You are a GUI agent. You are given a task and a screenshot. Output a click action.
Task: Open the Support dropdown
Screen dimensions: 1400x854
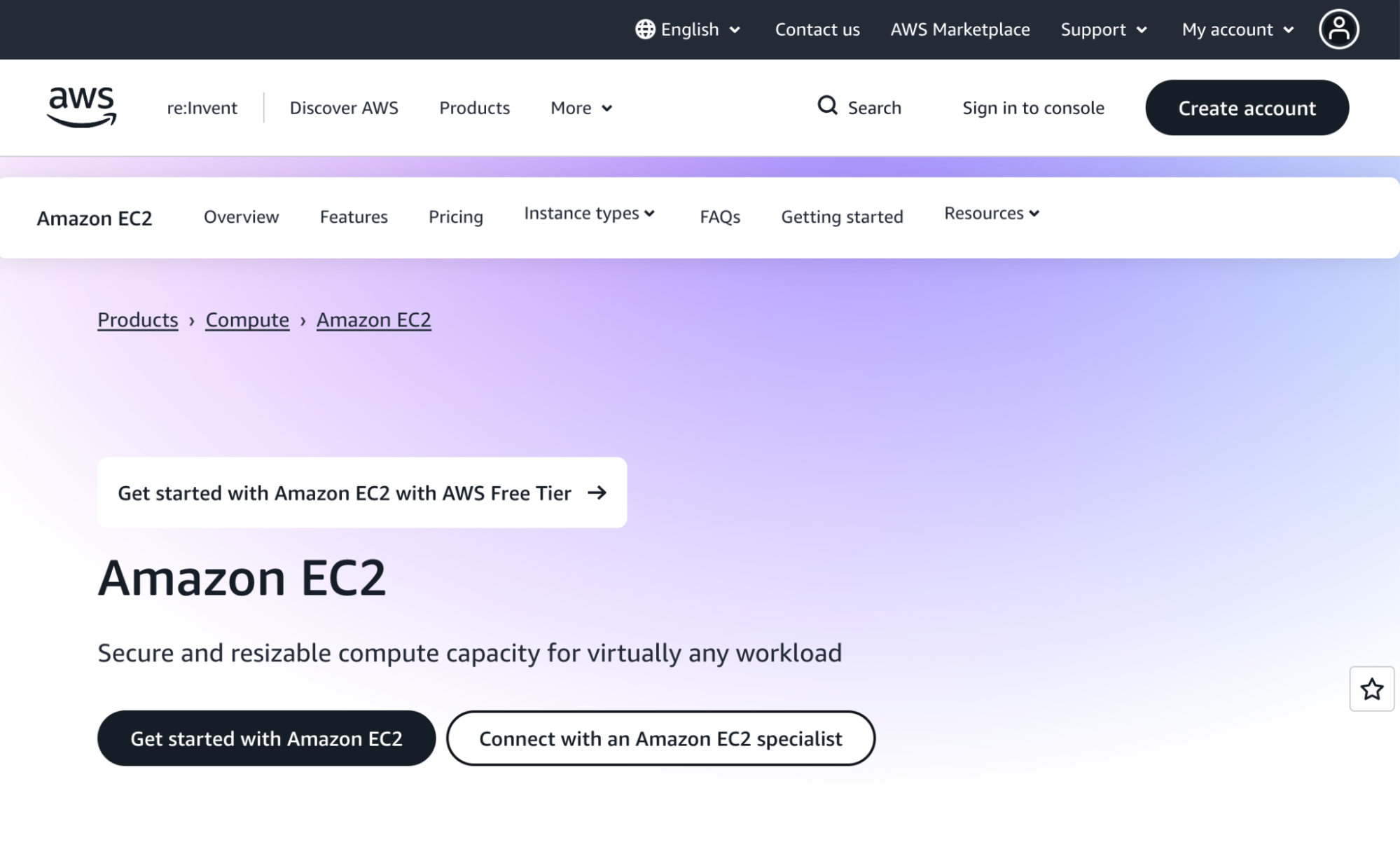tap(1104, 29)
